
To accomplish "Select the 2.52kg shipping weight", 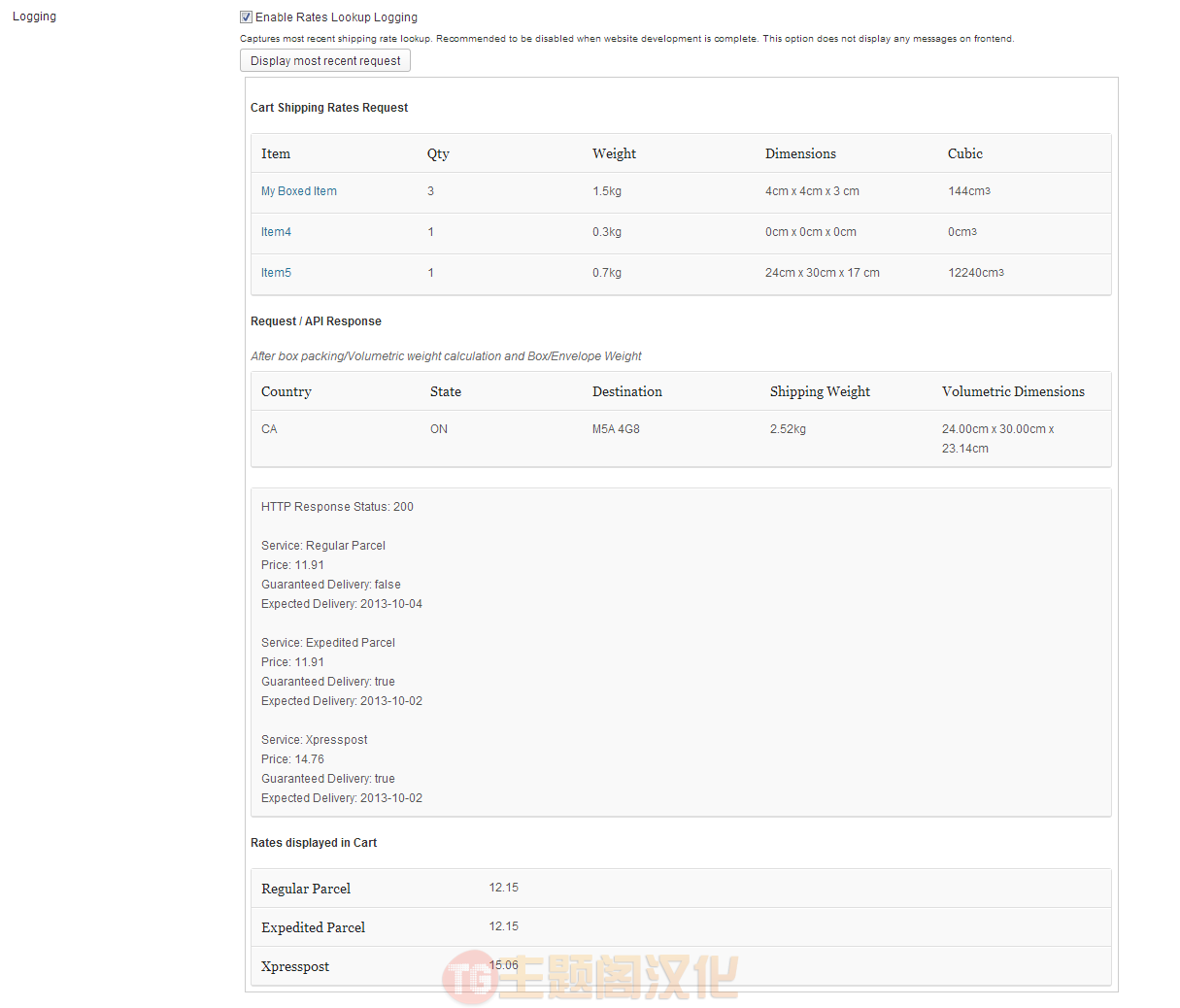I will click(x=788, y=429).
